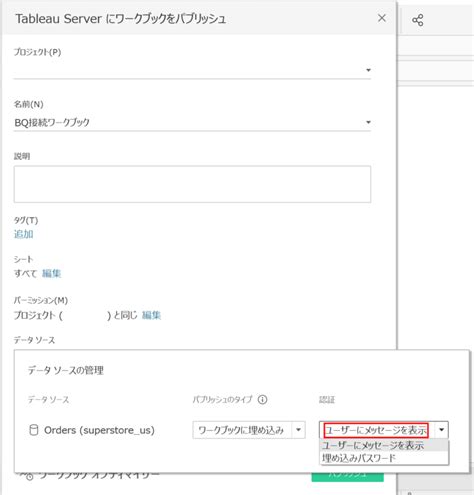Click the 認証 dropdown arrow
Image resolution: width=474 pixels, height=495 pixels.
point(441,430)
